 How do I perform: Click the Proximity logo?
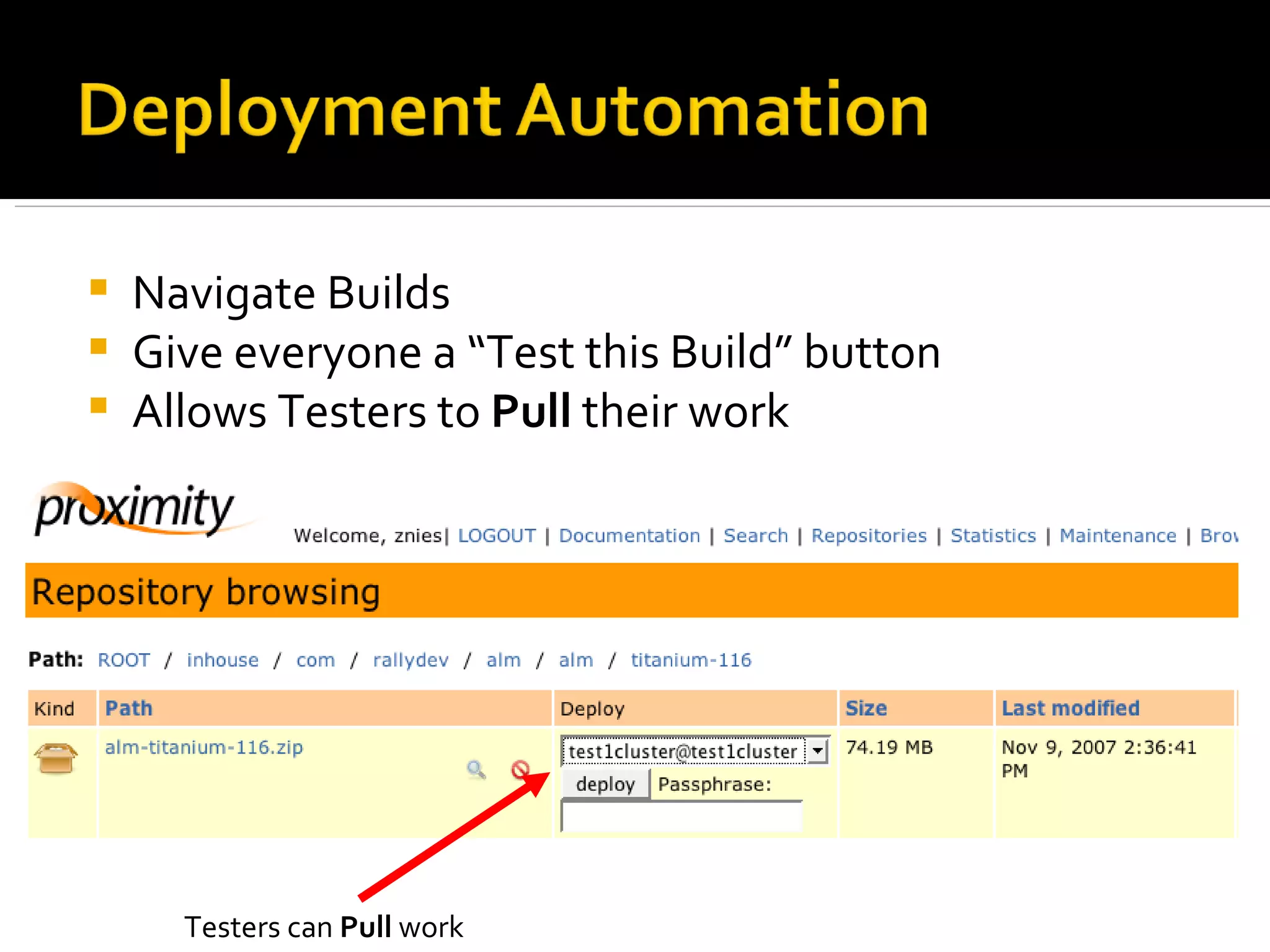[135, 509]
